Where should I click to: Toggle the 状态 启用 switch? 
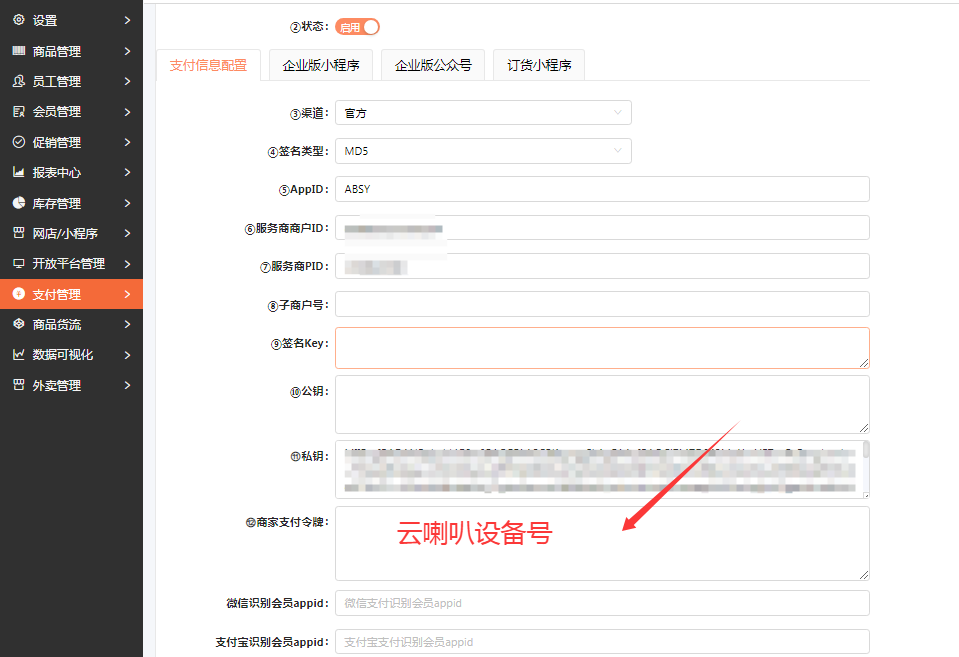tap(357, 27)
